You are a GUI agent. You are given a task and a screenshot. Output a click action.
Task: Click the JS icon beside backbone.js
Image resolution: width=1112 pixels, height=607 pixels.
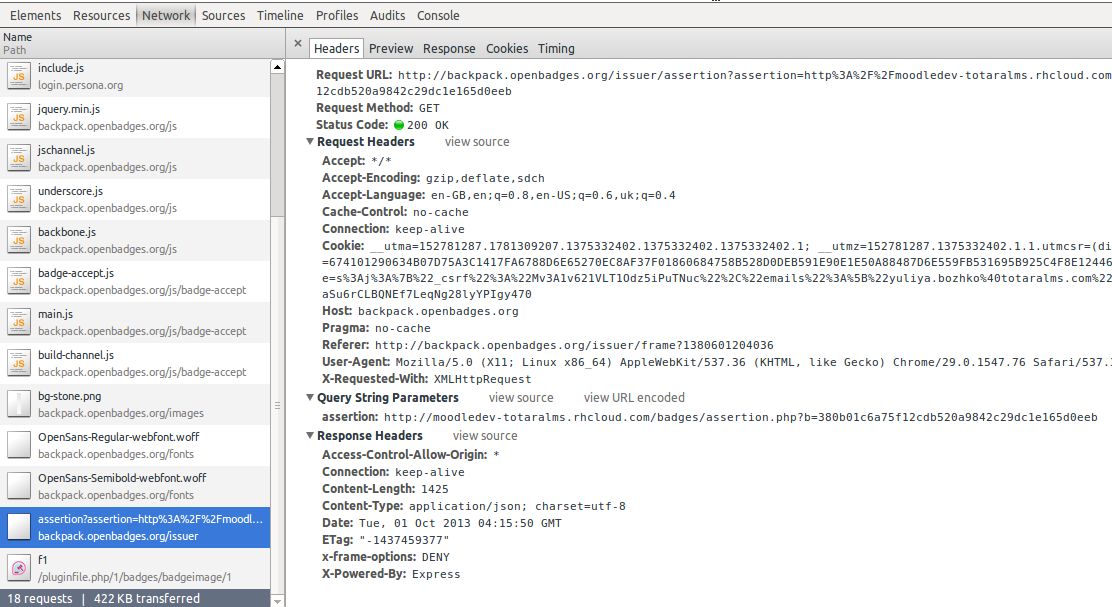click(19, 241)
